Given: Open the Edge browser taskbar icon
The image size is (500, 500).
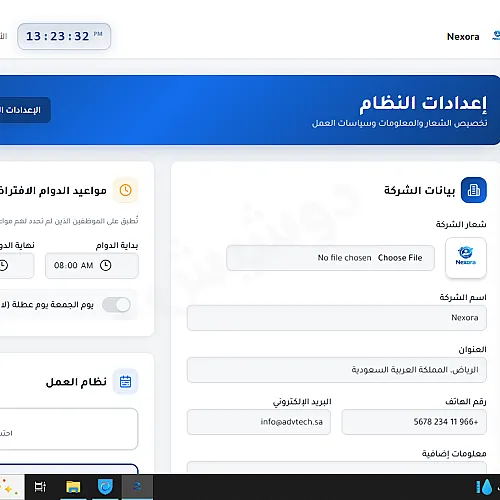Looking at the screenshot, I should (x=105, y=487).
